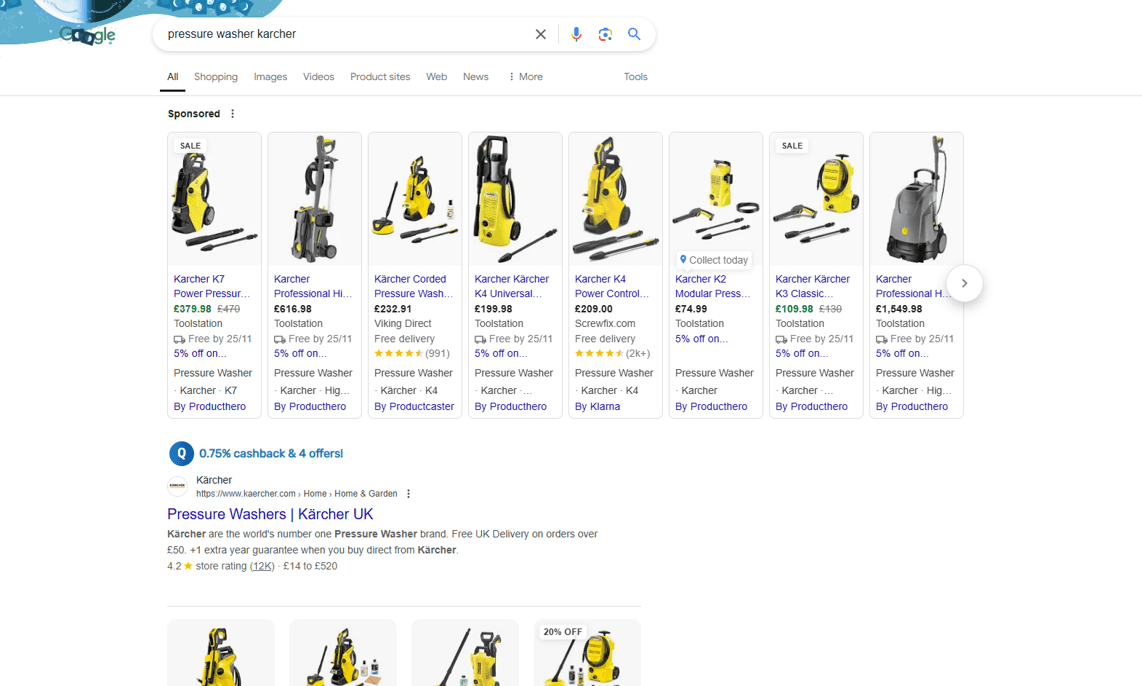
Task: Submit search with the magnifying glass icon
Action: (x=634, y=34)
